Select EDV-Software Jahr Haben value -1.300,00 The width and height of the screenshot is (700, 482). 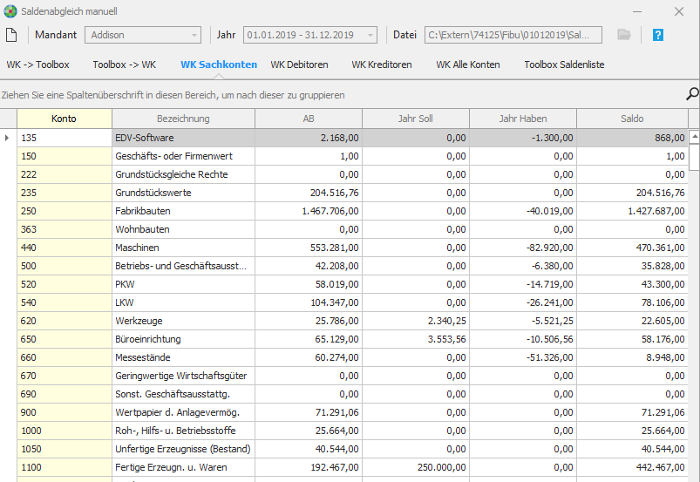[x=523, y=138]
